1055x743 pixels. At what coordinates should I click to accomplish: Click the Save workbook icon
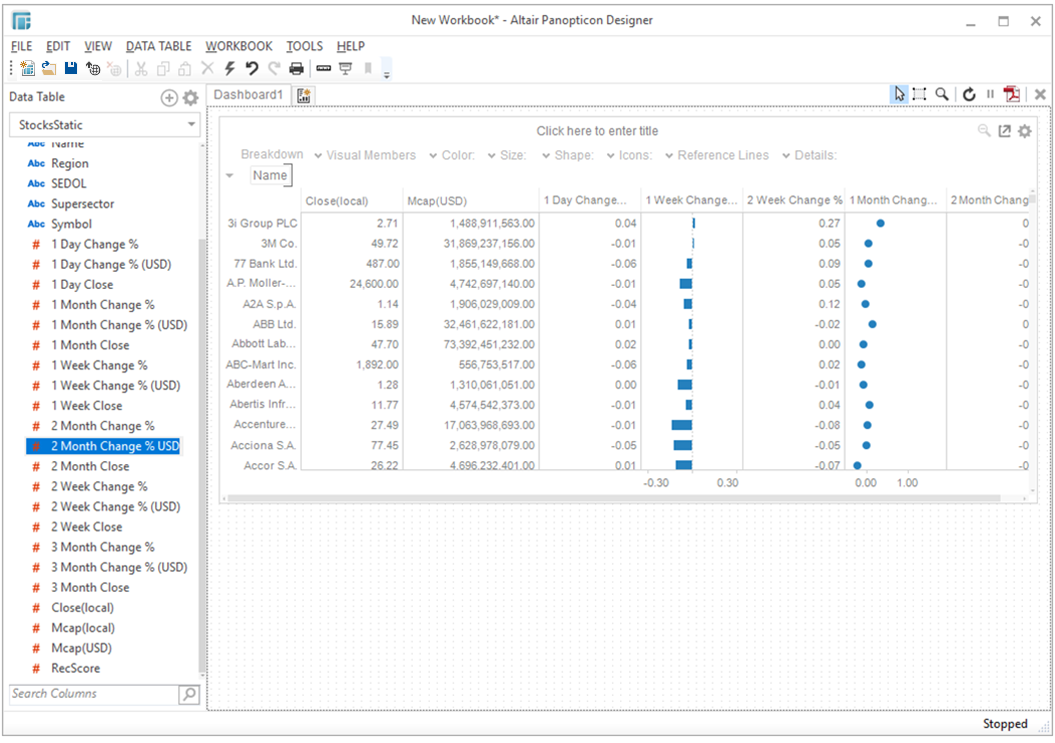coord(71,68)
